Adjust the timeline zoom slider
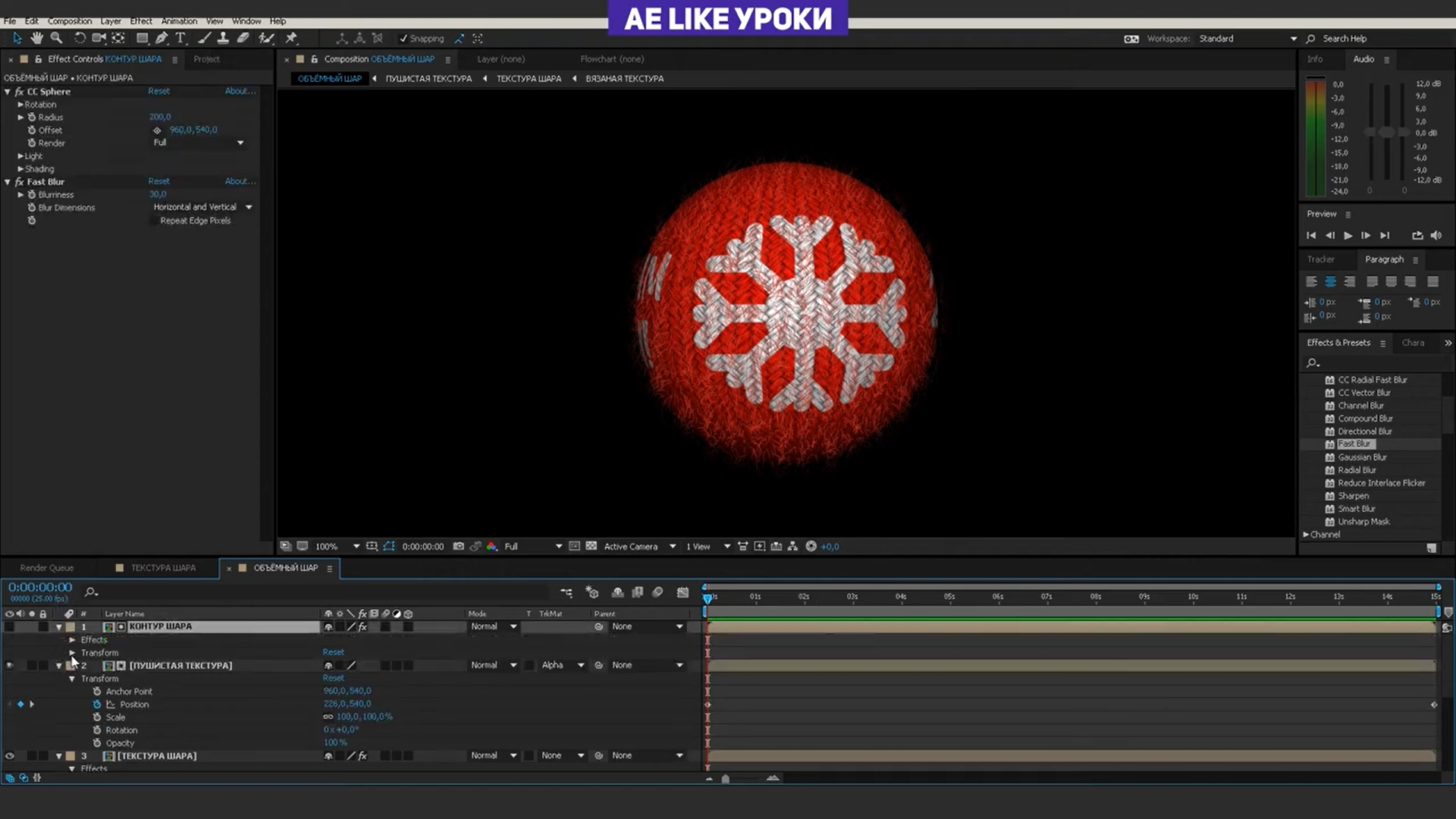The image size is (1456, 819). [725, 779]
